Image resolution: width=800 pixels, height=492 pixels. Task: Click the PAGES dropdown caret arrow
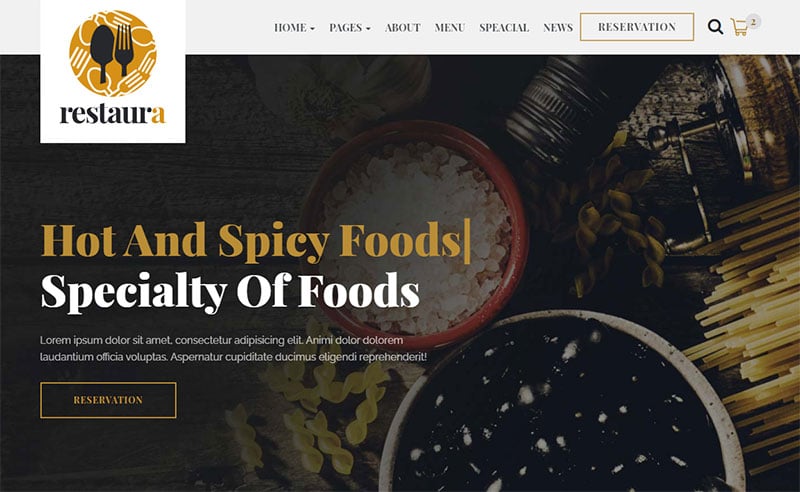[x=368, y=29]
